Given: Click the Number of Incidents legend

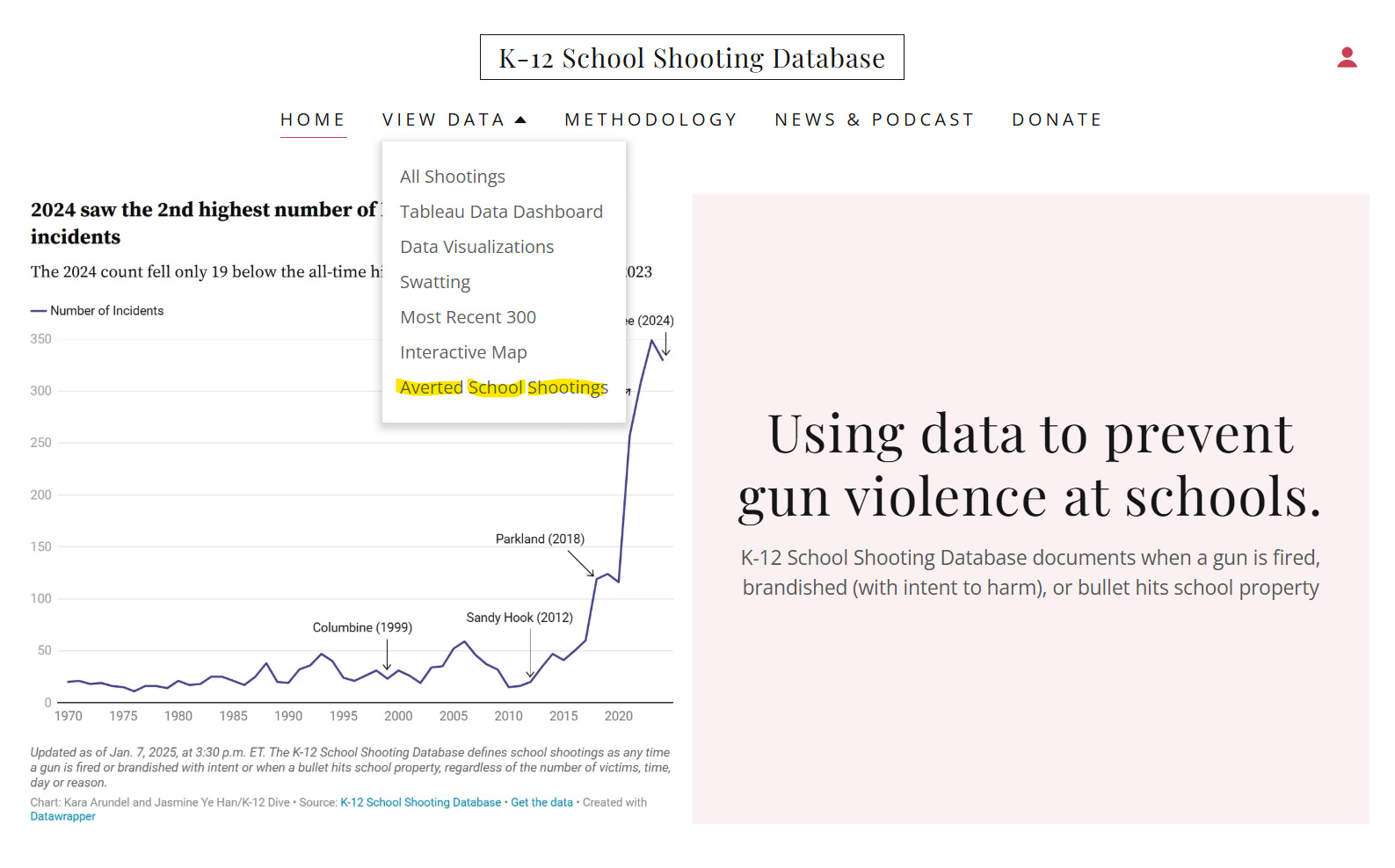Looking at the screenshot, I should (x=98, y=311).
